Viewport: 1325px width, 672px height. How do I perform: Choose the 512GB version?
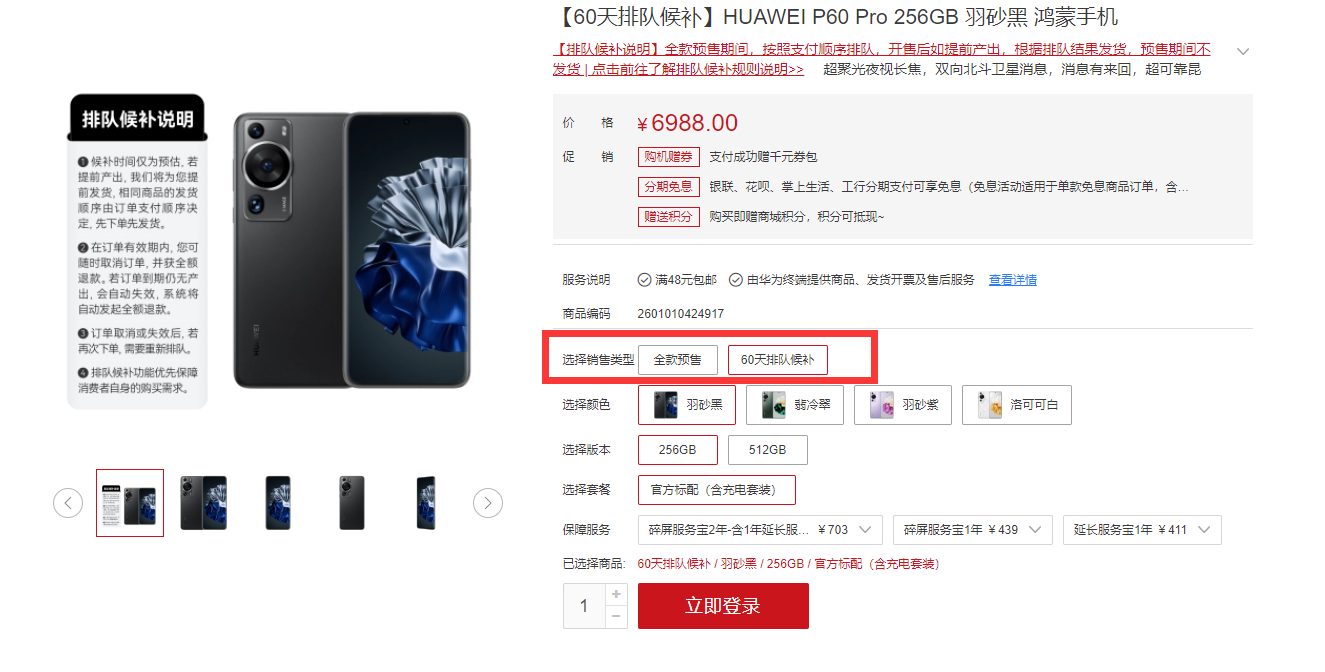[x=768, y=450]
